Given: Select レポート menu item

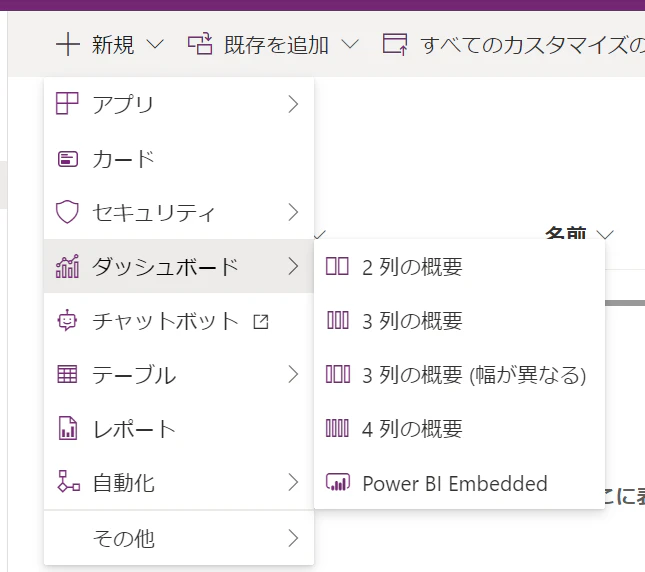Looking at the screenshot, I should tap(179, 428).
